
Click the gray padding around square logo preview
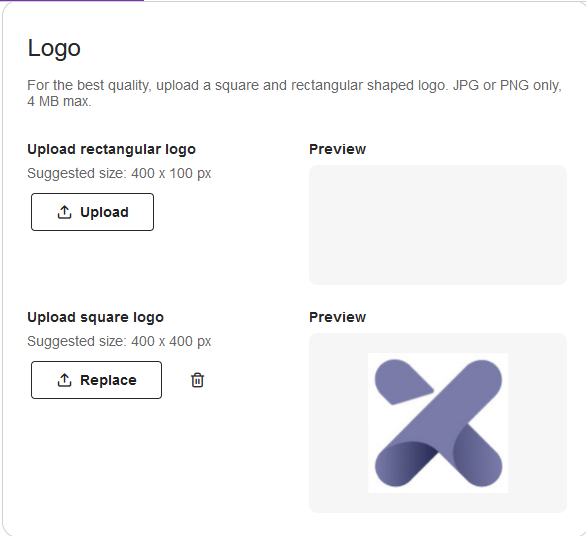[338, 423]
